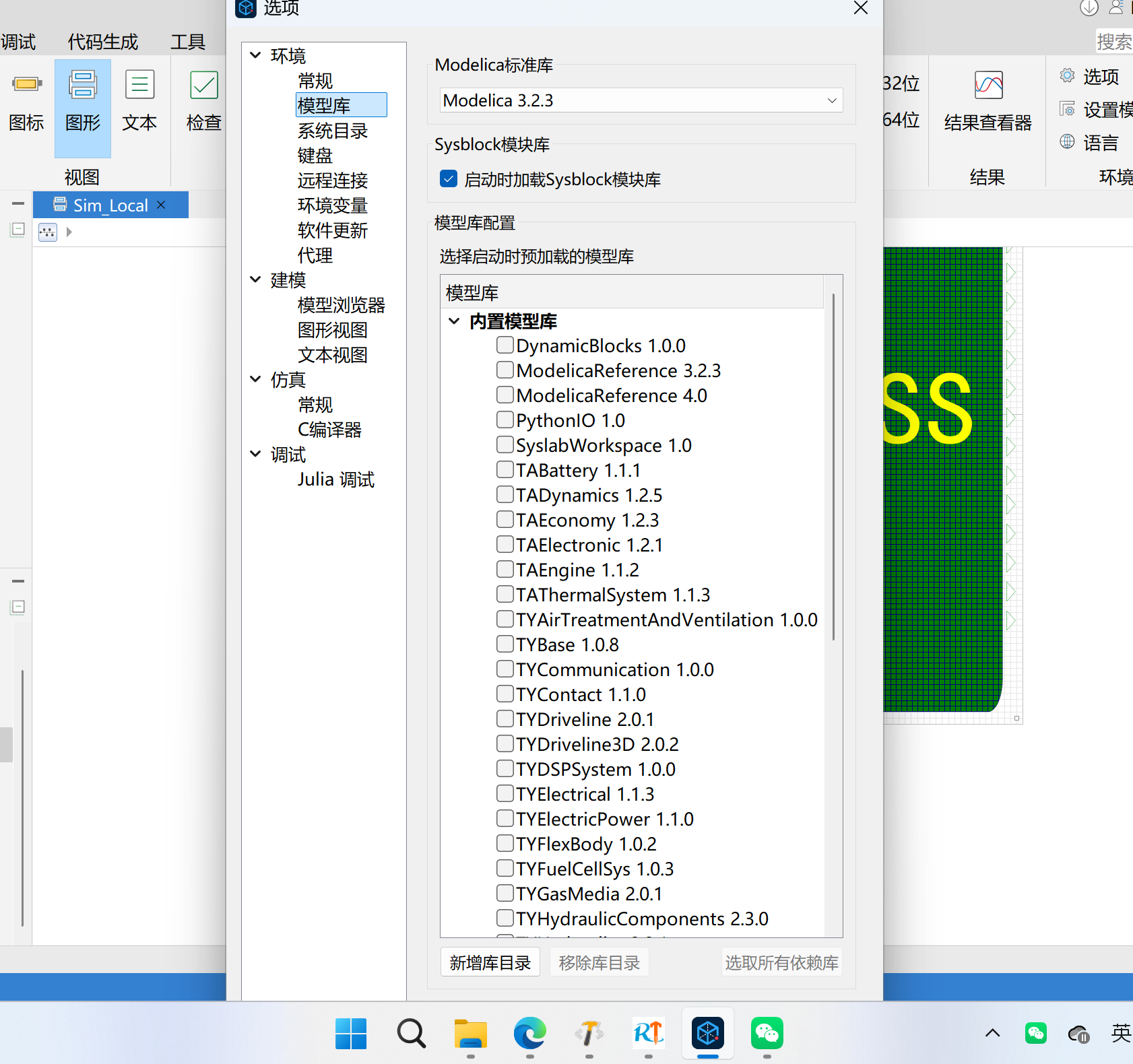The width and height of the screenshot is (1133, 1064).
Task: Click the download icon at top right
Action: pos(1089,7)
